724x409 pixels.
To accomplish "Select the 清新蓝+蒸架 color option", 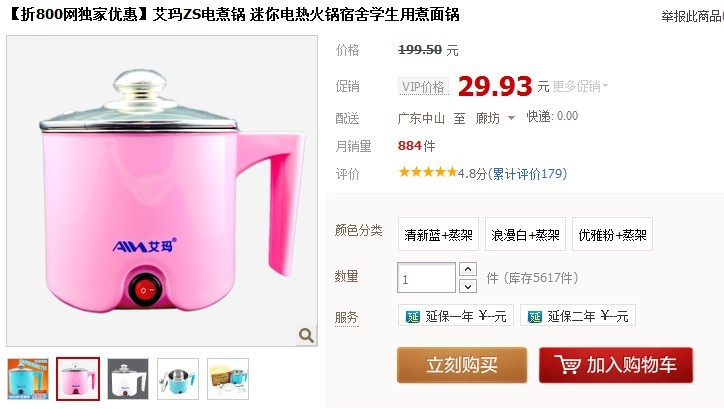I will [x=438, y=235].
